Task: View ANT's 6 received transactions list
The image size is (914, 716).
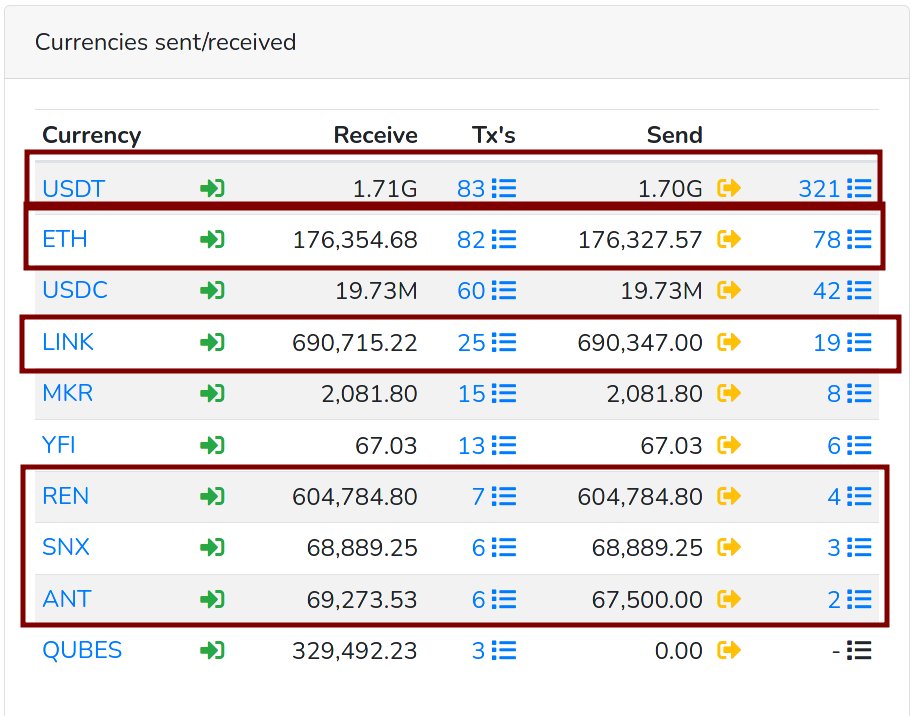Action: click(494, 599)
